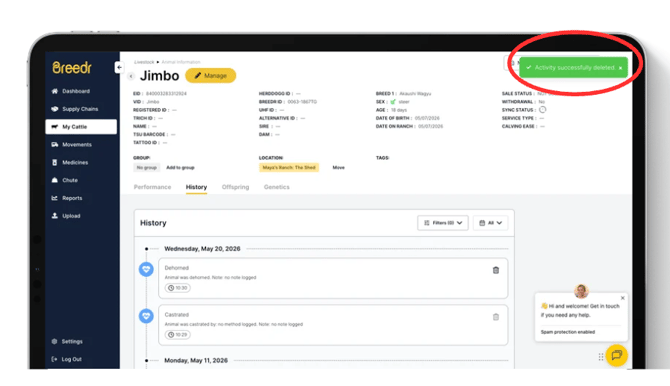Open Upload page

pos(71,216)
